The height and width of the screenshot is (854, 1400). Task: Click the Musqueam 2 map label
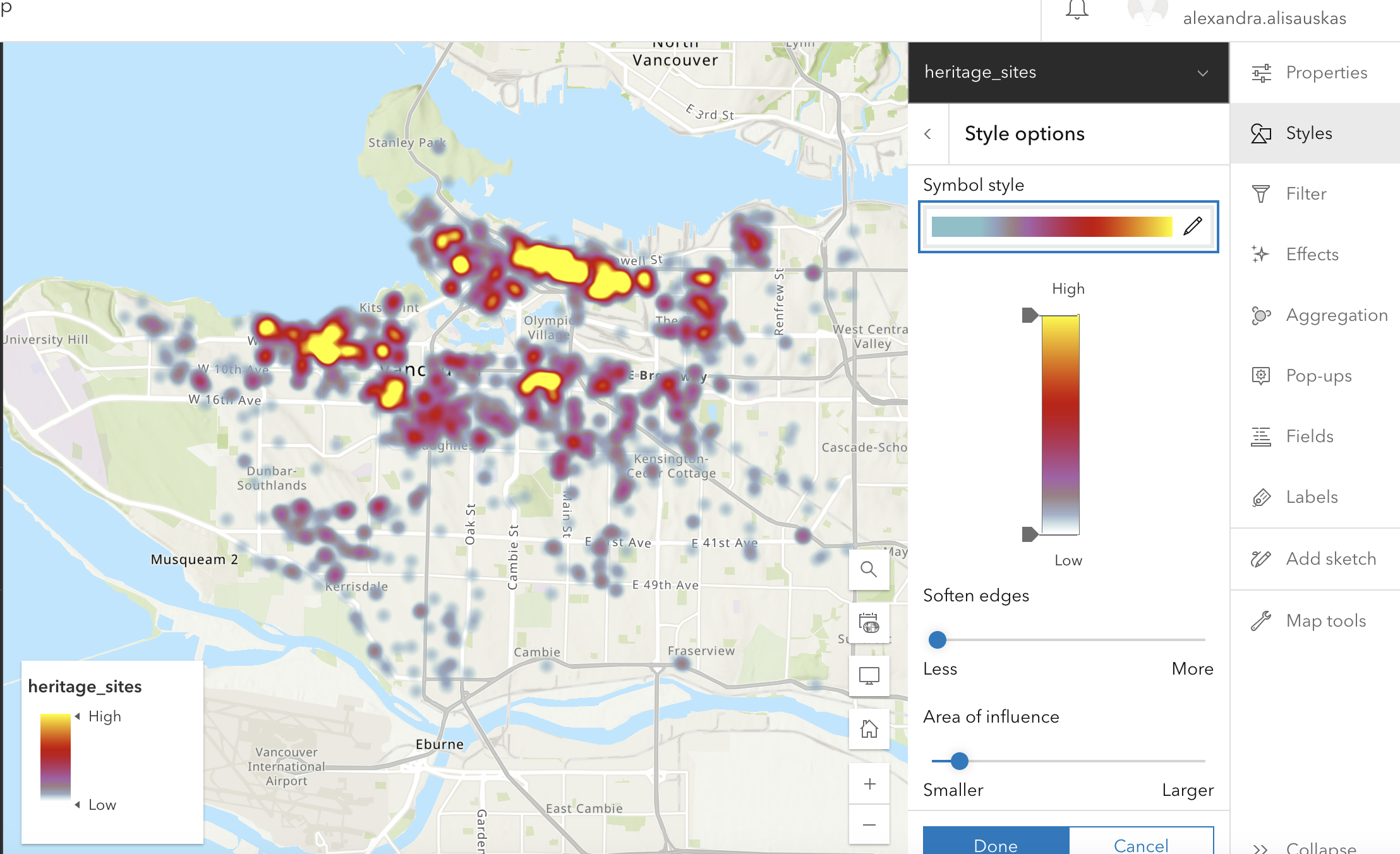[x=195, y=560]
